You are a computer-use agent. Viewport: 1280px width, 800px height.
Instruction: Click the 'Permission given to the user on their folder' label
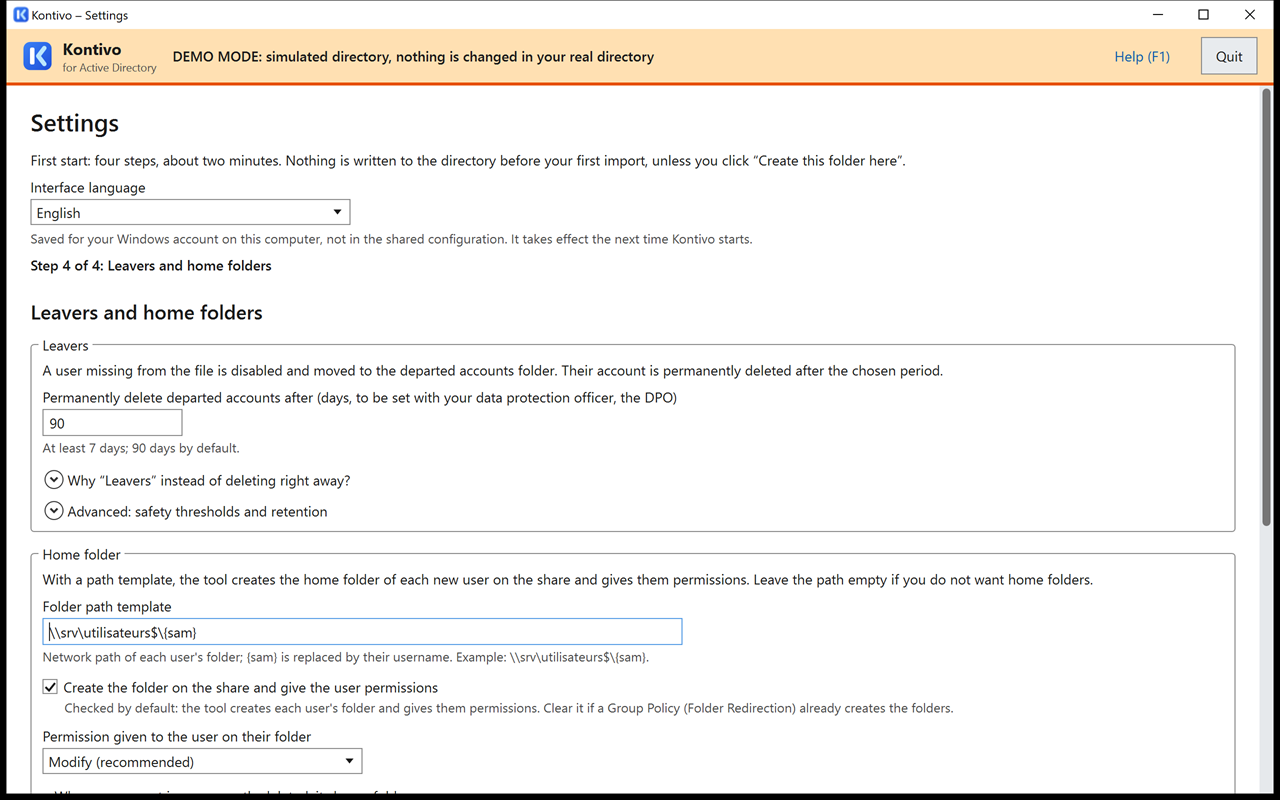(x=177, y=736)
